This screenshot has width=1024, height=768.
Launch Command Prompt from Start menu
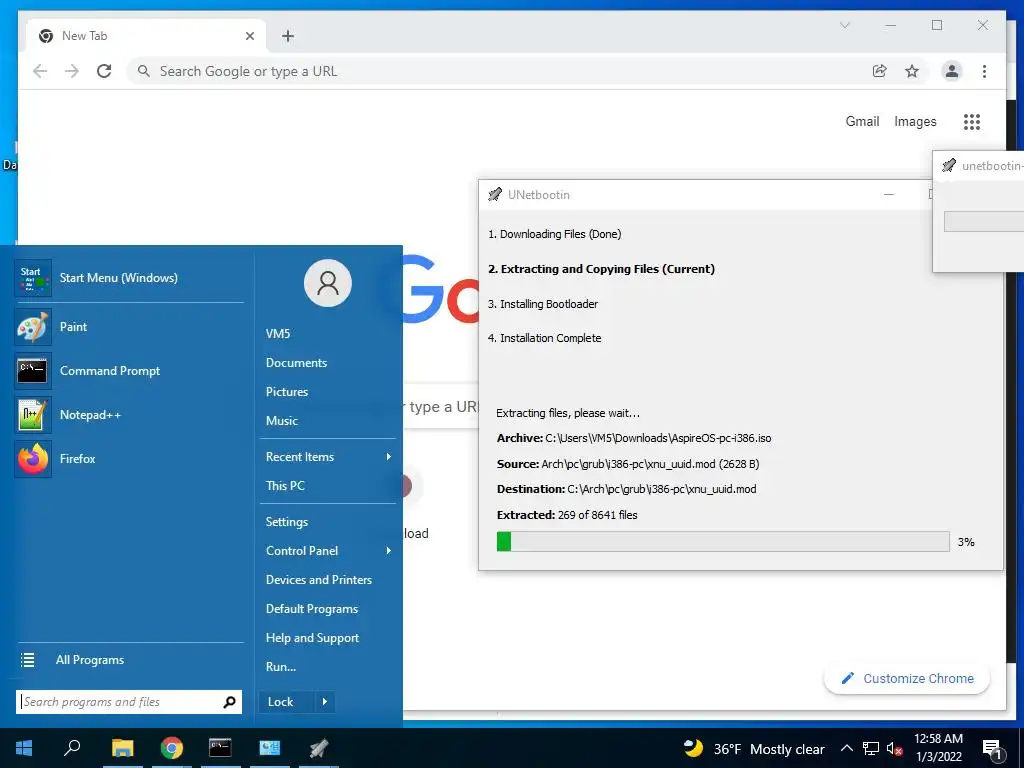pos(129,370)
